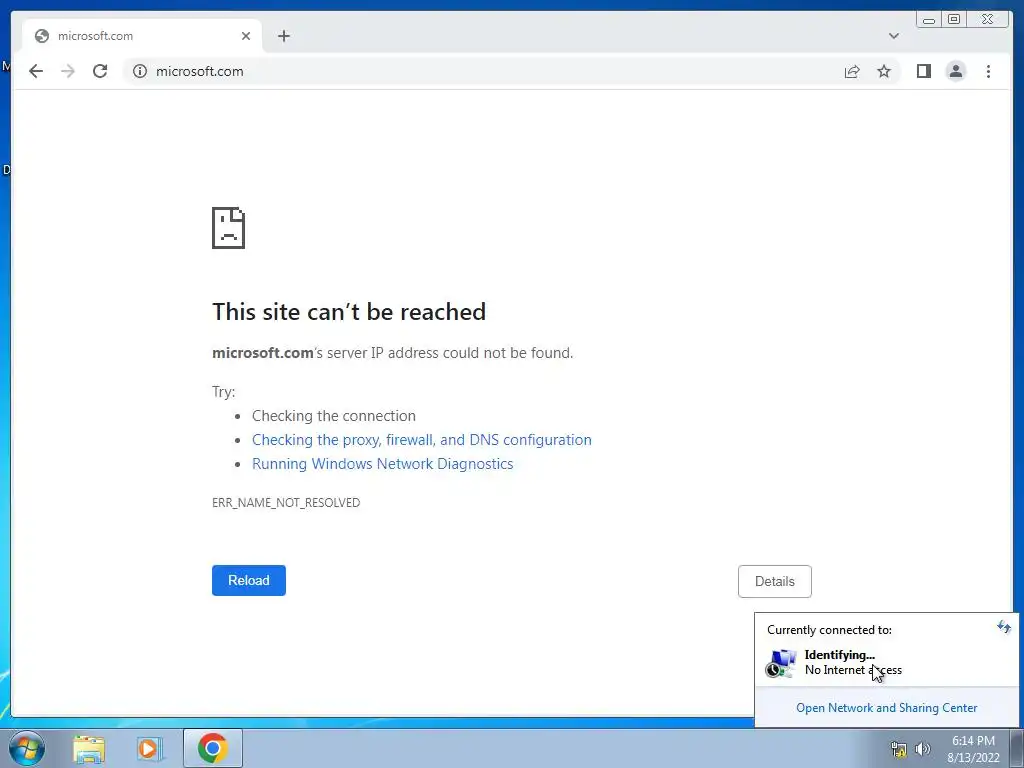Click the sad page error icon

(x=229, y=228)
